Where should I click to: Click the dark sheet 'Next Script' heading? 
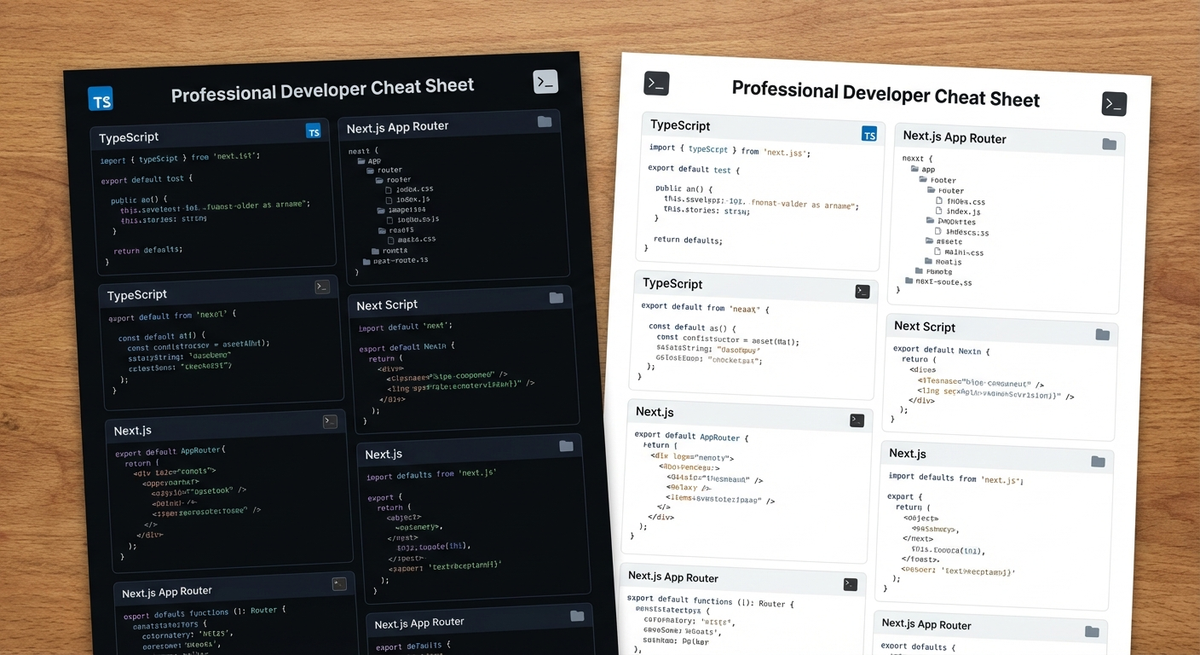click(x=387, y=305)
